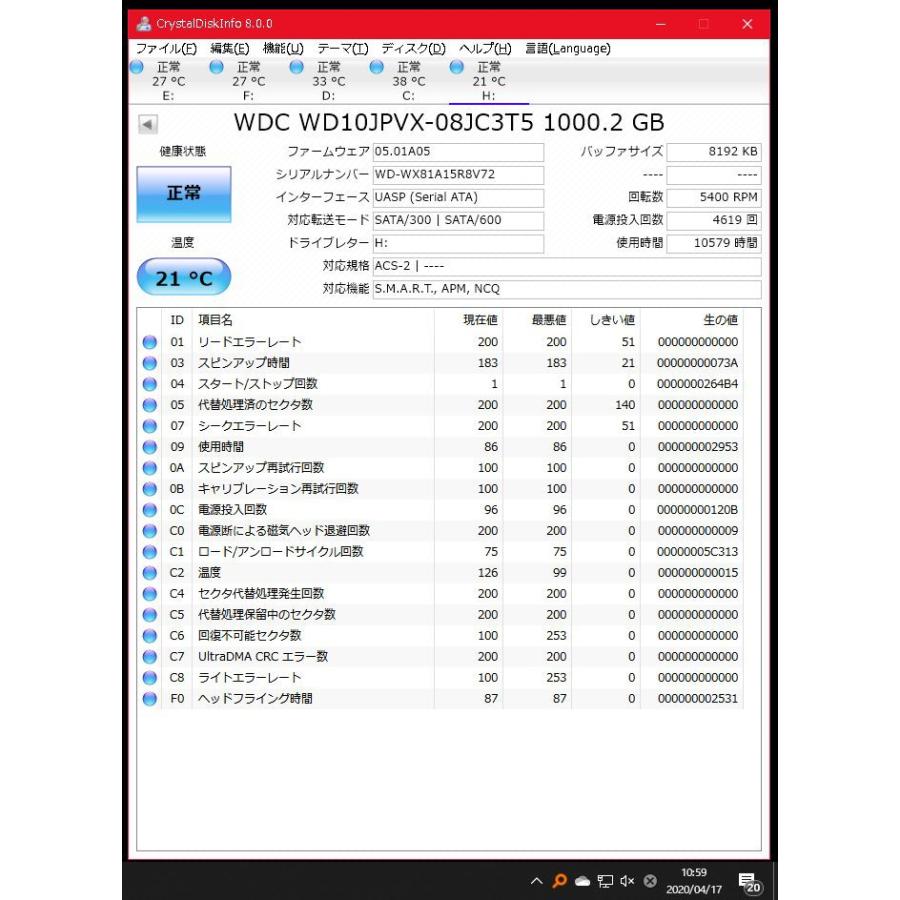Click the muted speaker volume icon
The height and width of the screenshot is (900, 900).
(627, 881)
